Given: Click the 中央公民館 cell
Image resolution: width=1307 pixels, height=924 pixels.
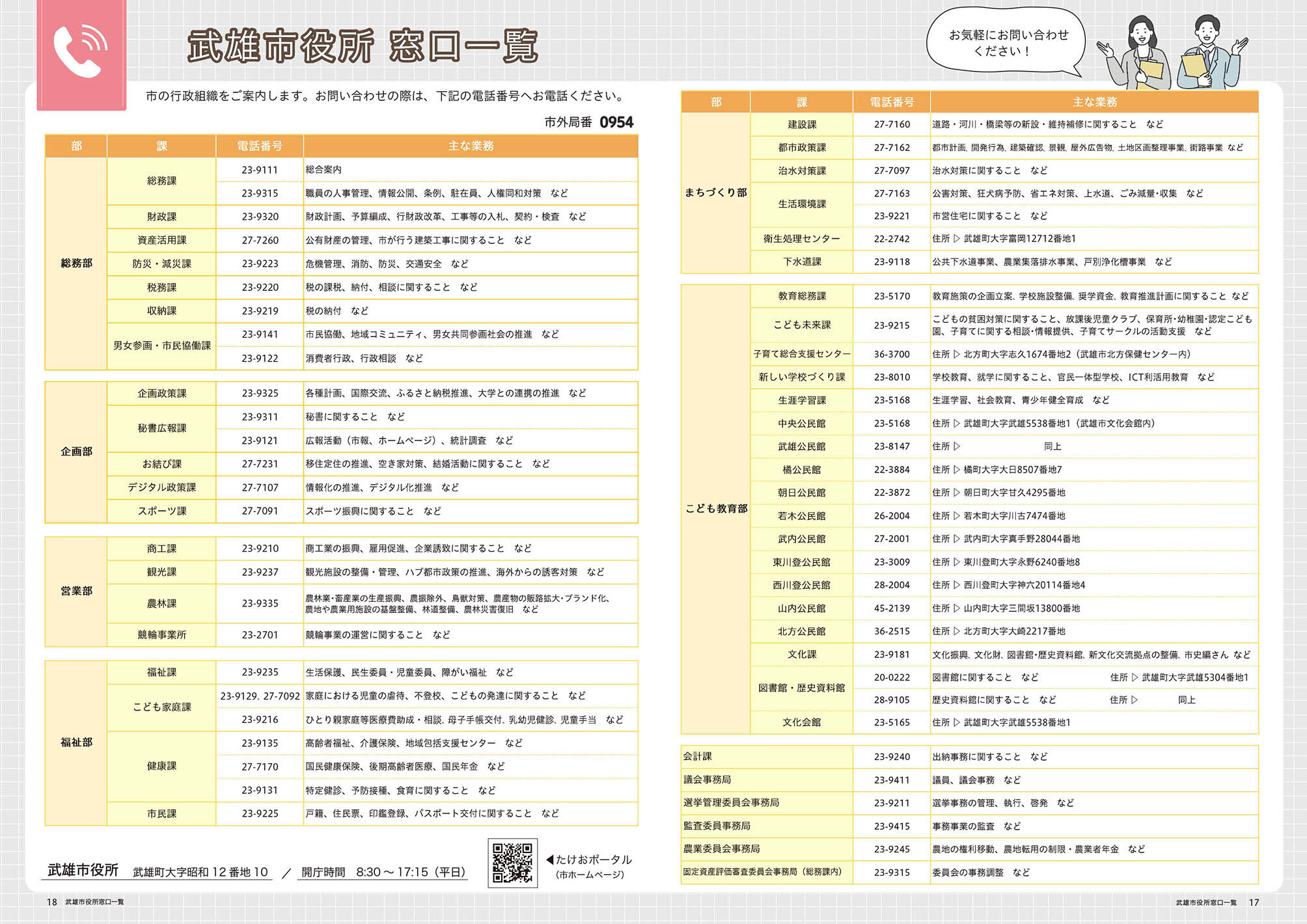Looking at the screenshot, I should [x=801, y=423].
